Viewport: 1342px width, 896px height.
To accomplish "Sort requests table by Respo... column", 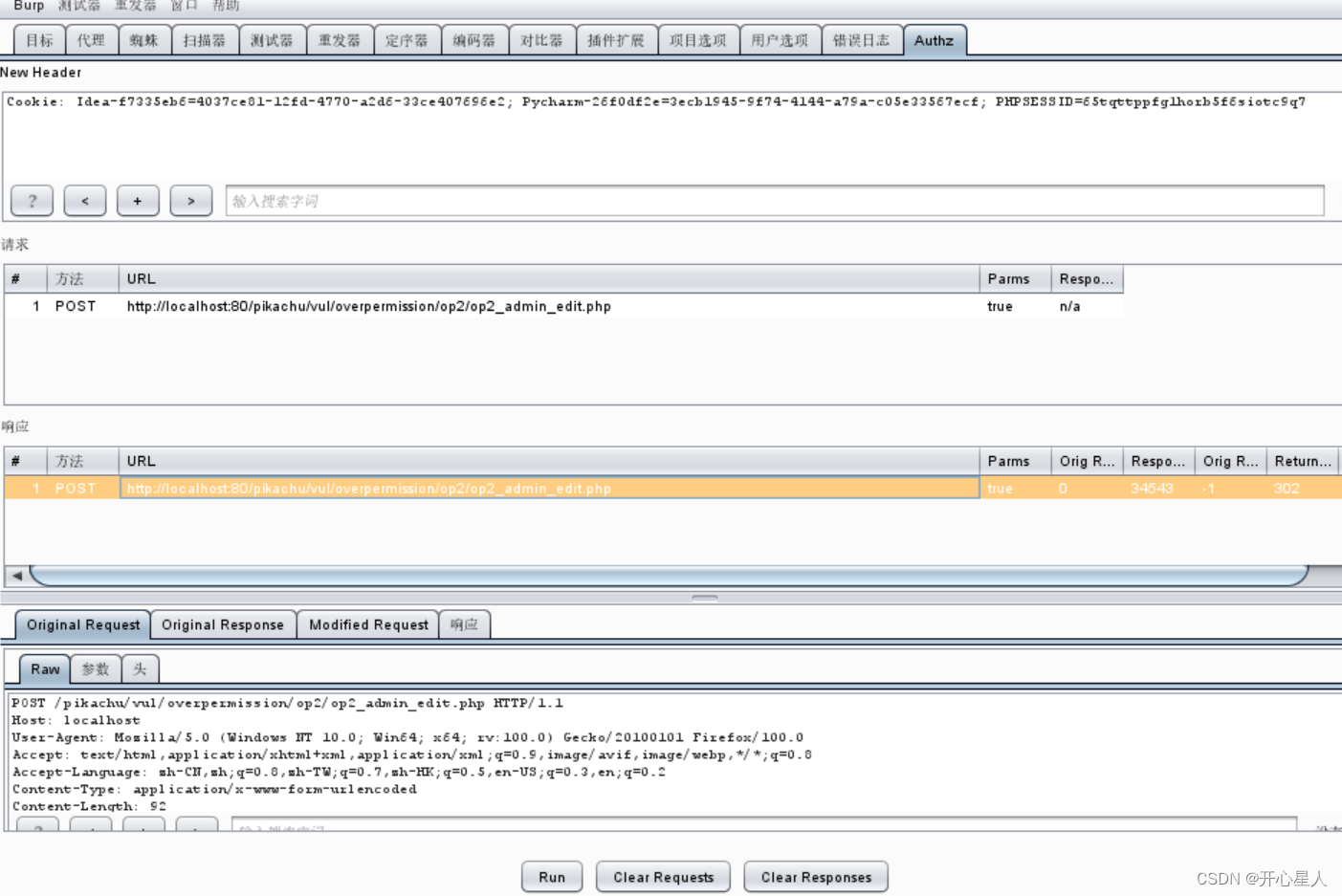I will tap(1088, 279).
